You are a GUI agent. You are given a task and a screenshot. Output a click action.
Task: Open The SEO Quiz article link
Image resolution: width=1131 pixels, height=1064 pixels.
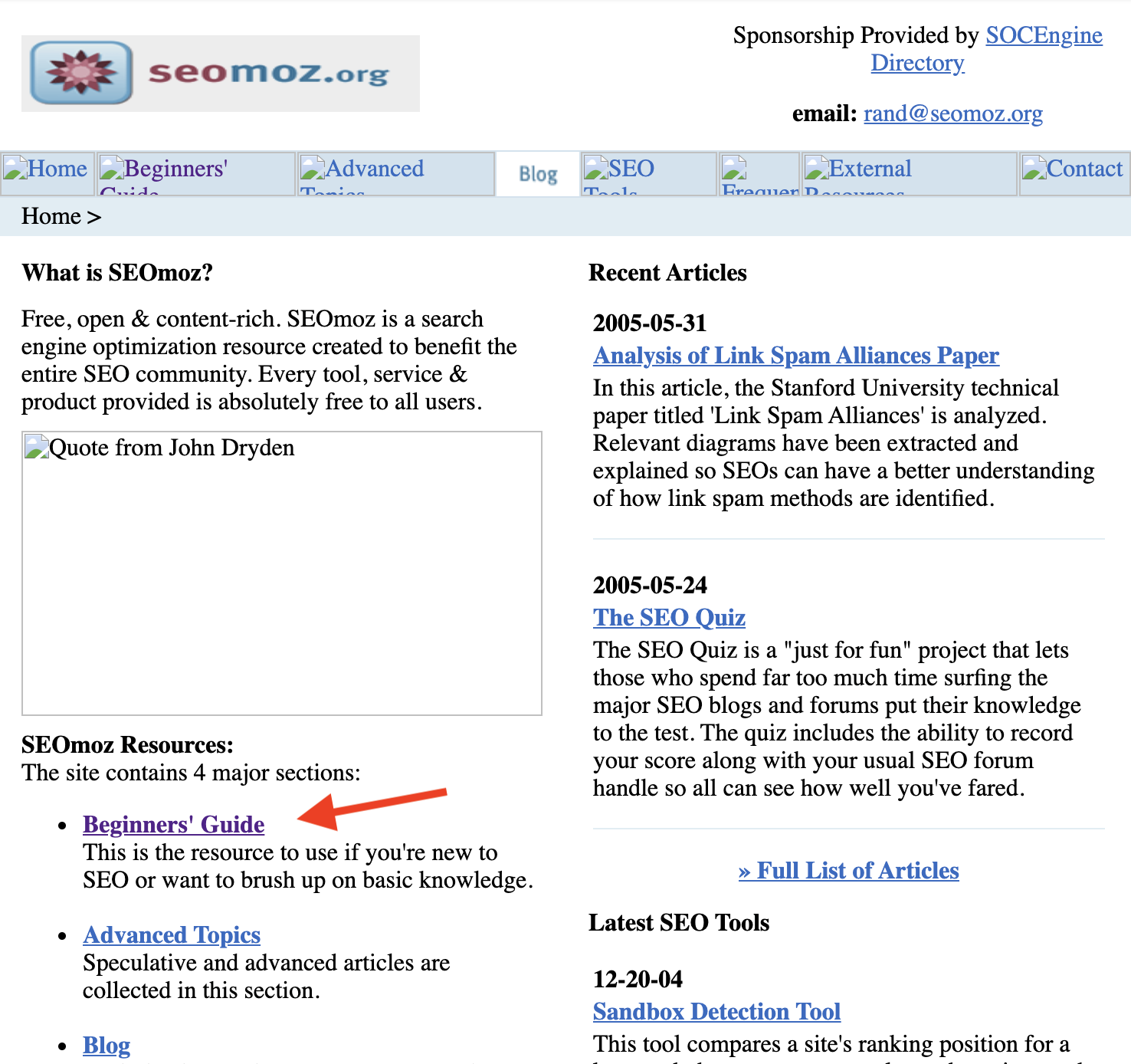tap(669, 617)
